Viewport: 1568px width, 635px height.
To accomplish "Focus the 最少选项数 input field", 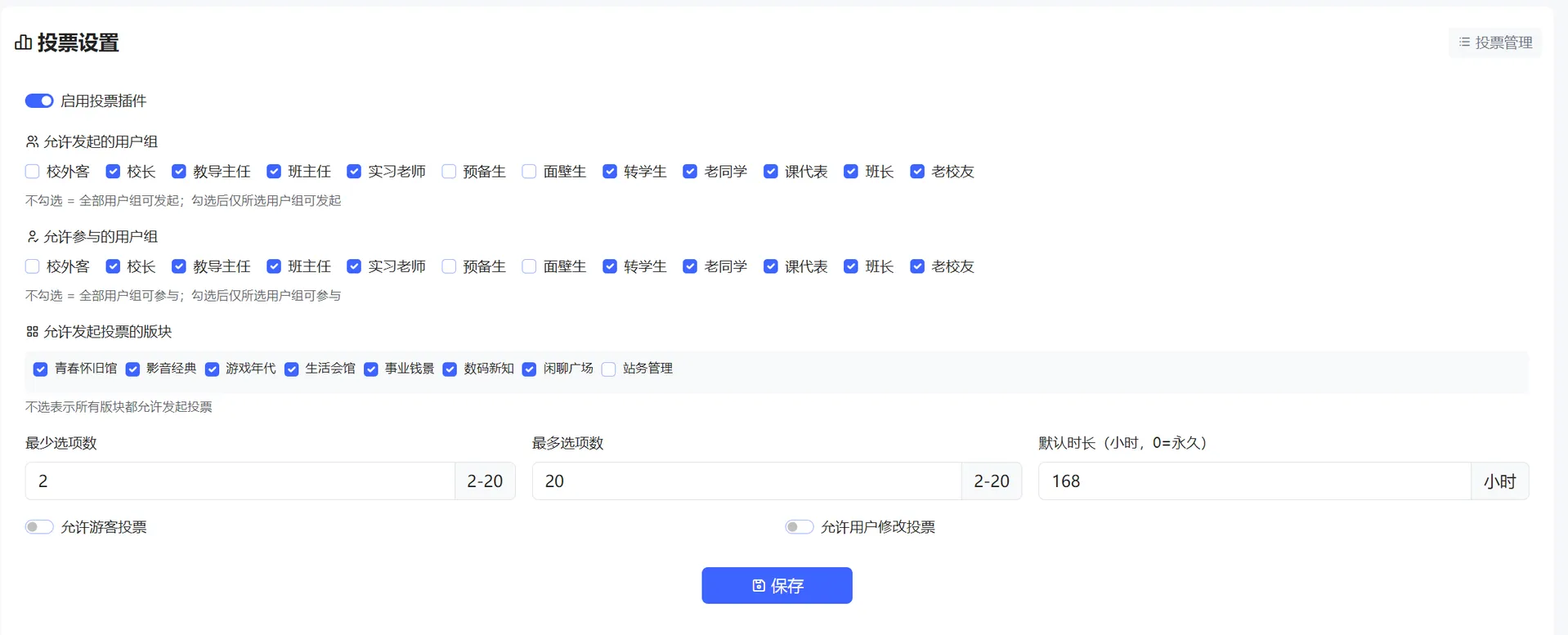I will point(240,481).
